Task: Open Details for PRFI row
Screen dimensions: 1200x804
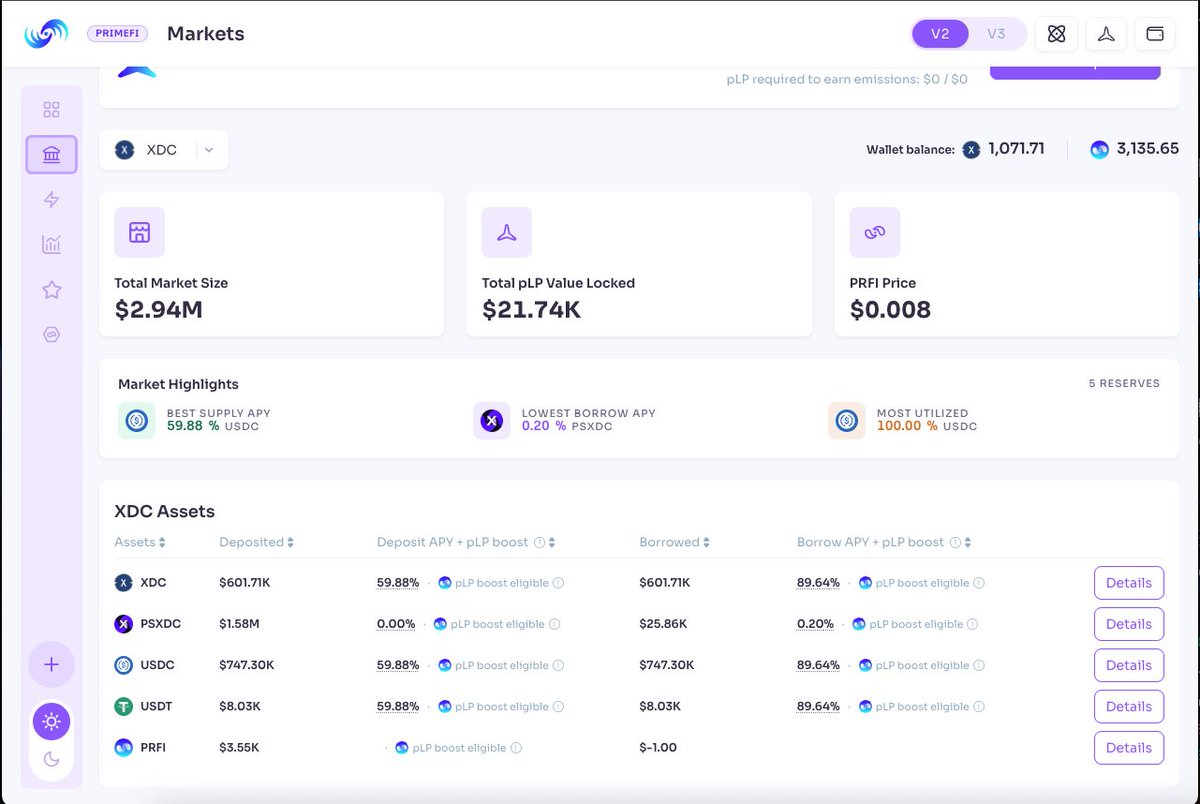Action: coord(1129,747)
